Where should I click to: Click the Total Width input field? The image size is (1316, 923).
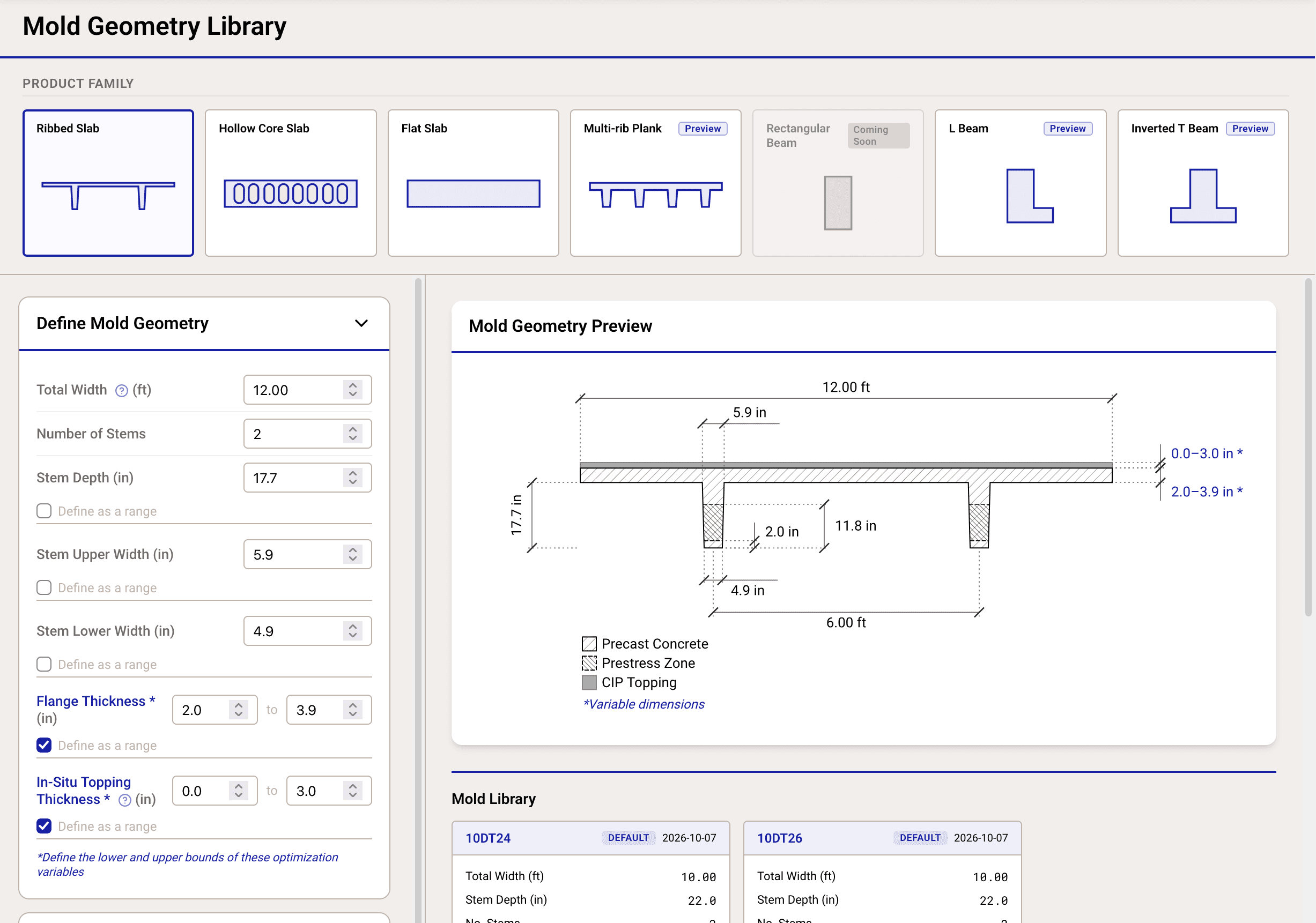tap(308, 390)
